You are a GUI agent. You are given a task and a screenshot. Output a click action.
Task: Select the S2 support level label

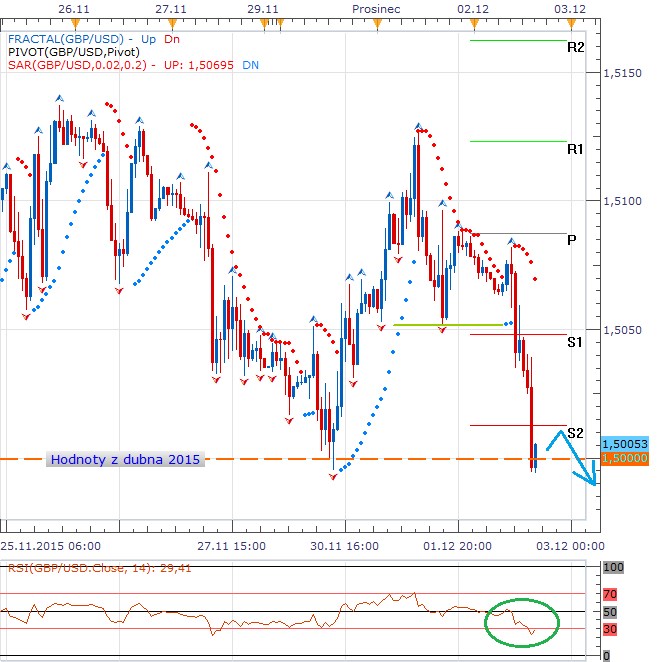[x=575, y=433]
